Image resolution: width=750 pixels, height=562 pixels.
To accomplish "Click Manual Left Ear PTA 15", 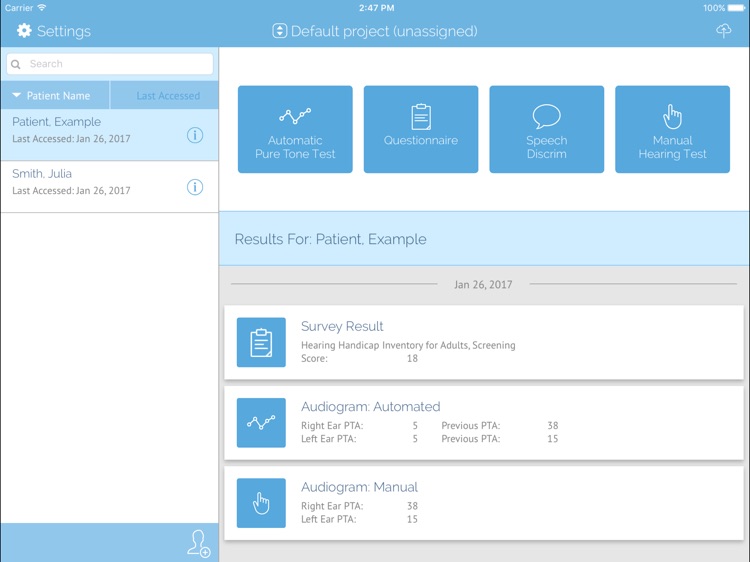I will 412,519.
